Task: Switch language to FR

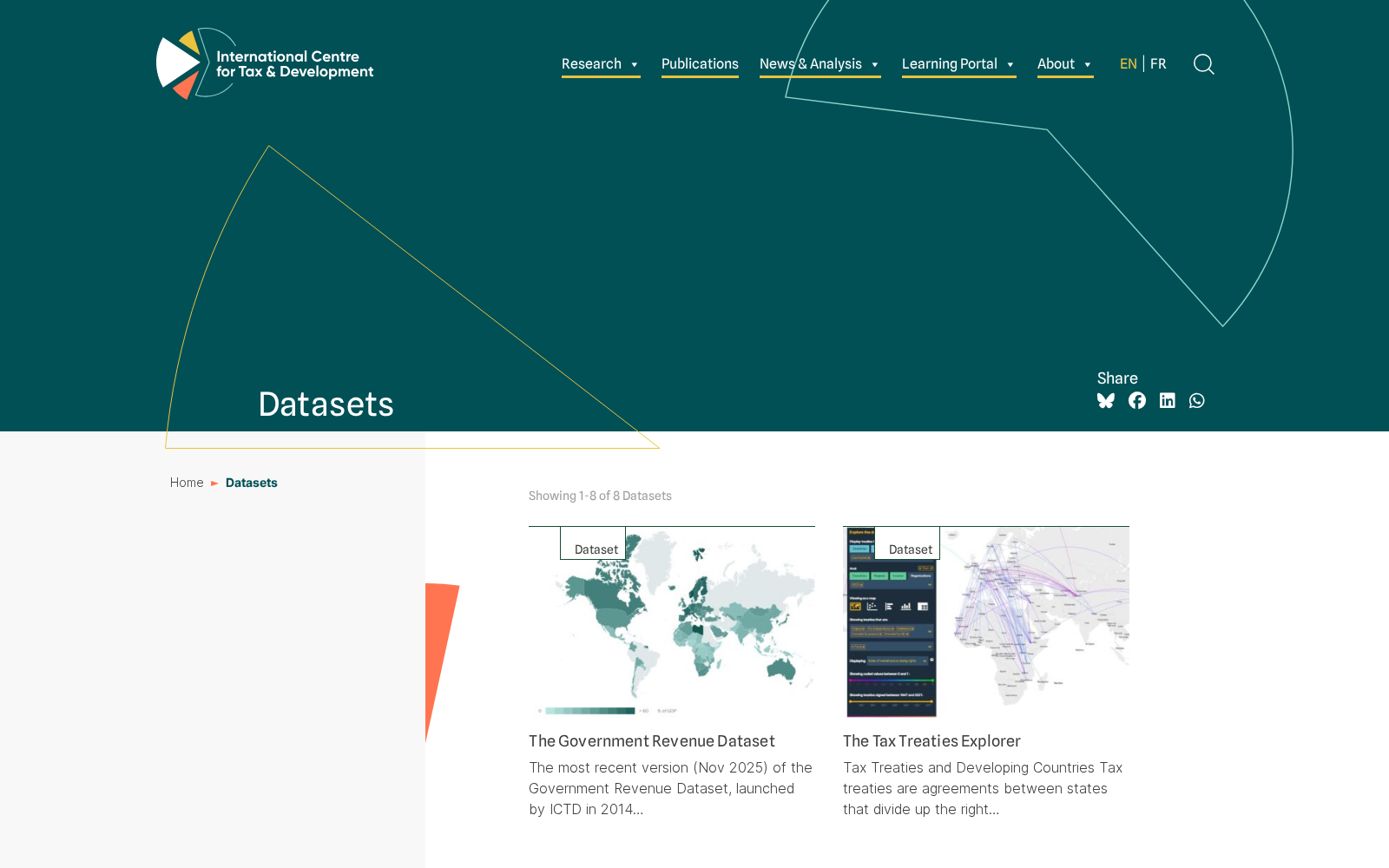Action: (x=1158, y=64)
